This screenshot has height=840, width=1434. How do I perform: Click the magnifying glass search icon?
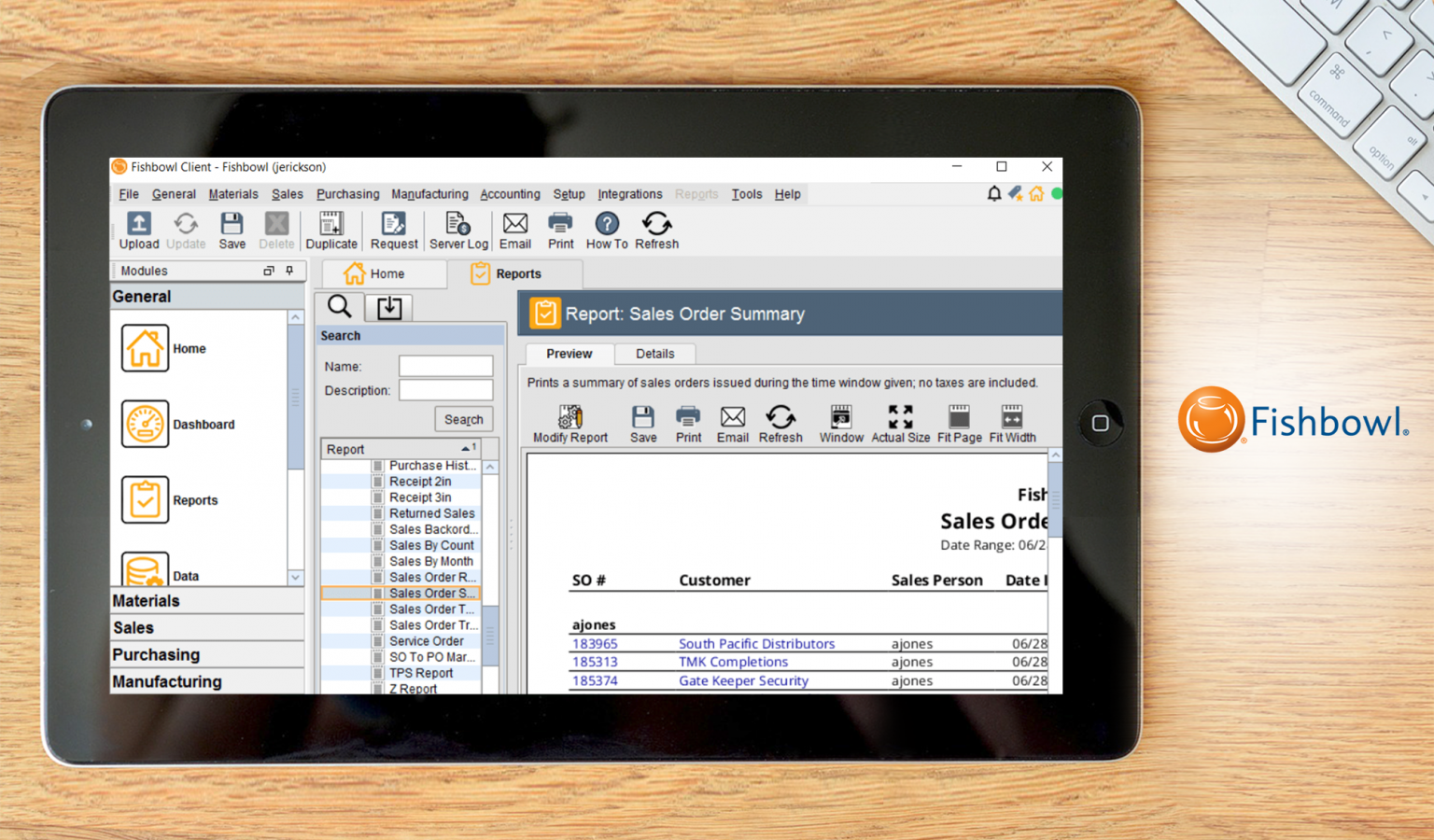tap(338, 306)
